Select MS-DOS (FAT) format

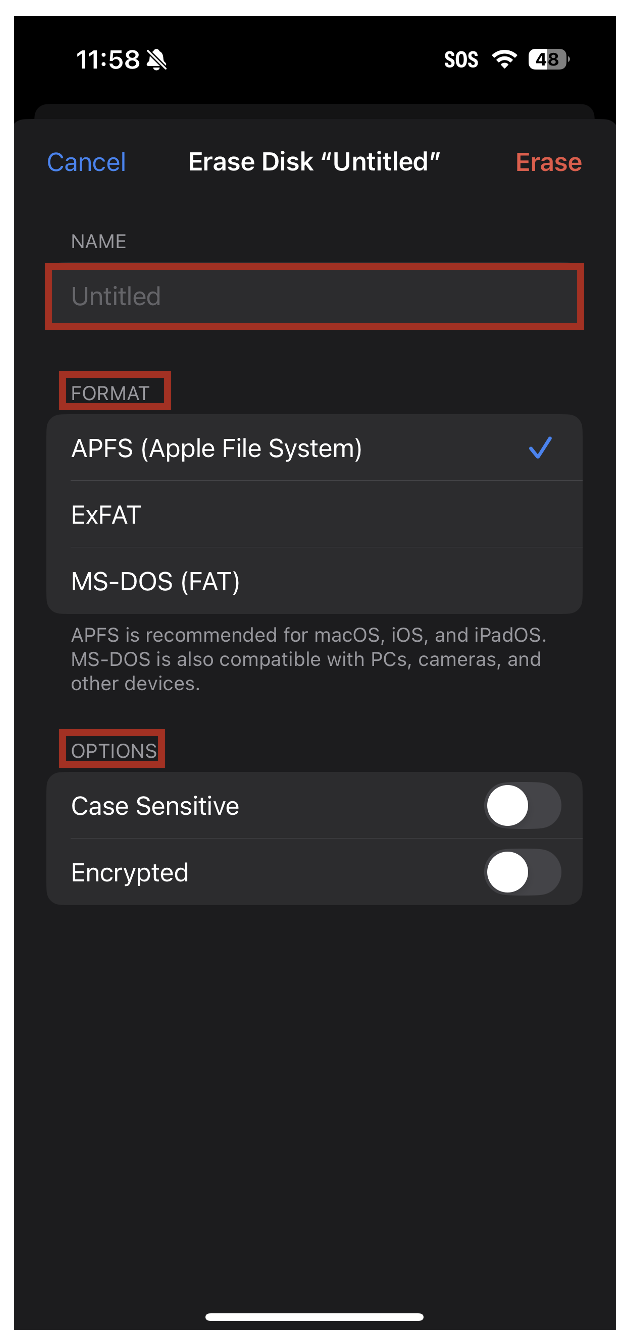(155, 581)
